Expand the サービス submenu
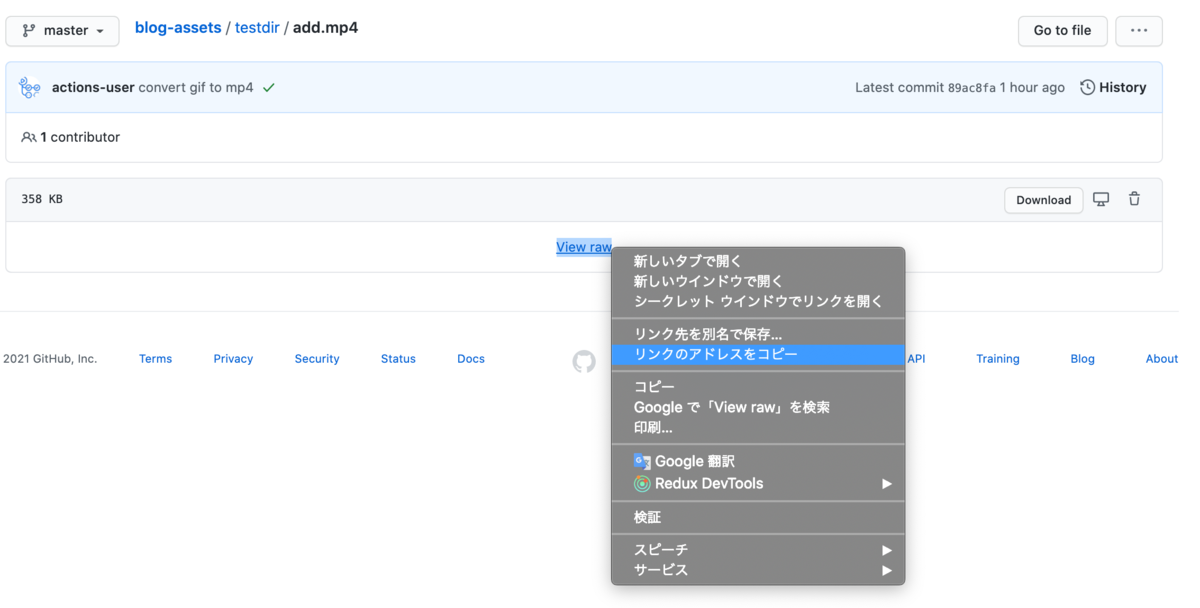Viewport: 1200px width, 608px height. [x=758, y=570]
